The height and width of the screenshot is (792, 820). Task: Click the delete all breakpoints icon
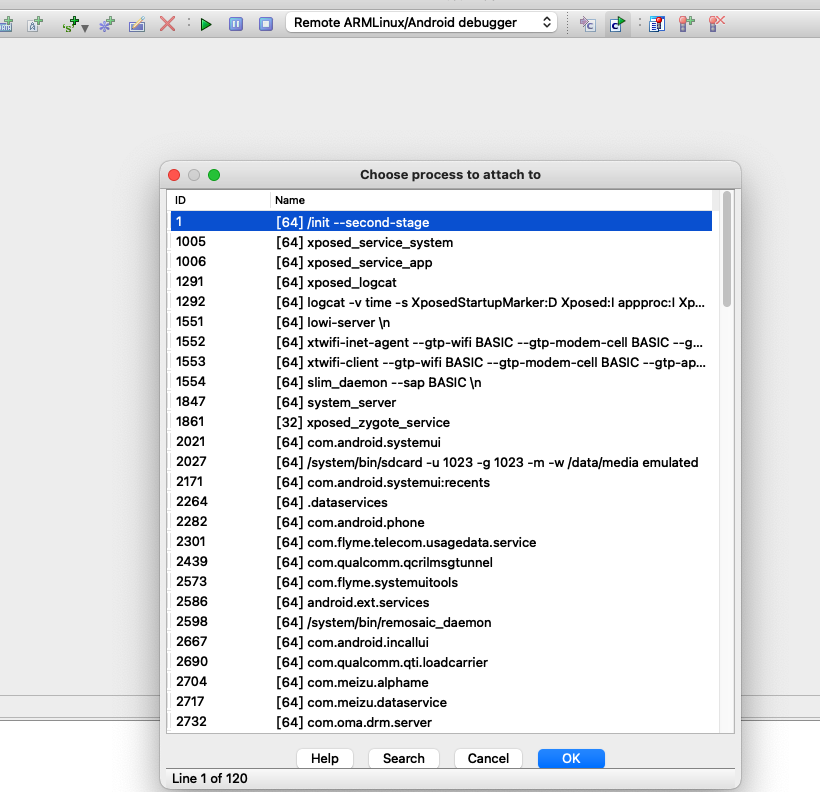(x=717, y=23)
